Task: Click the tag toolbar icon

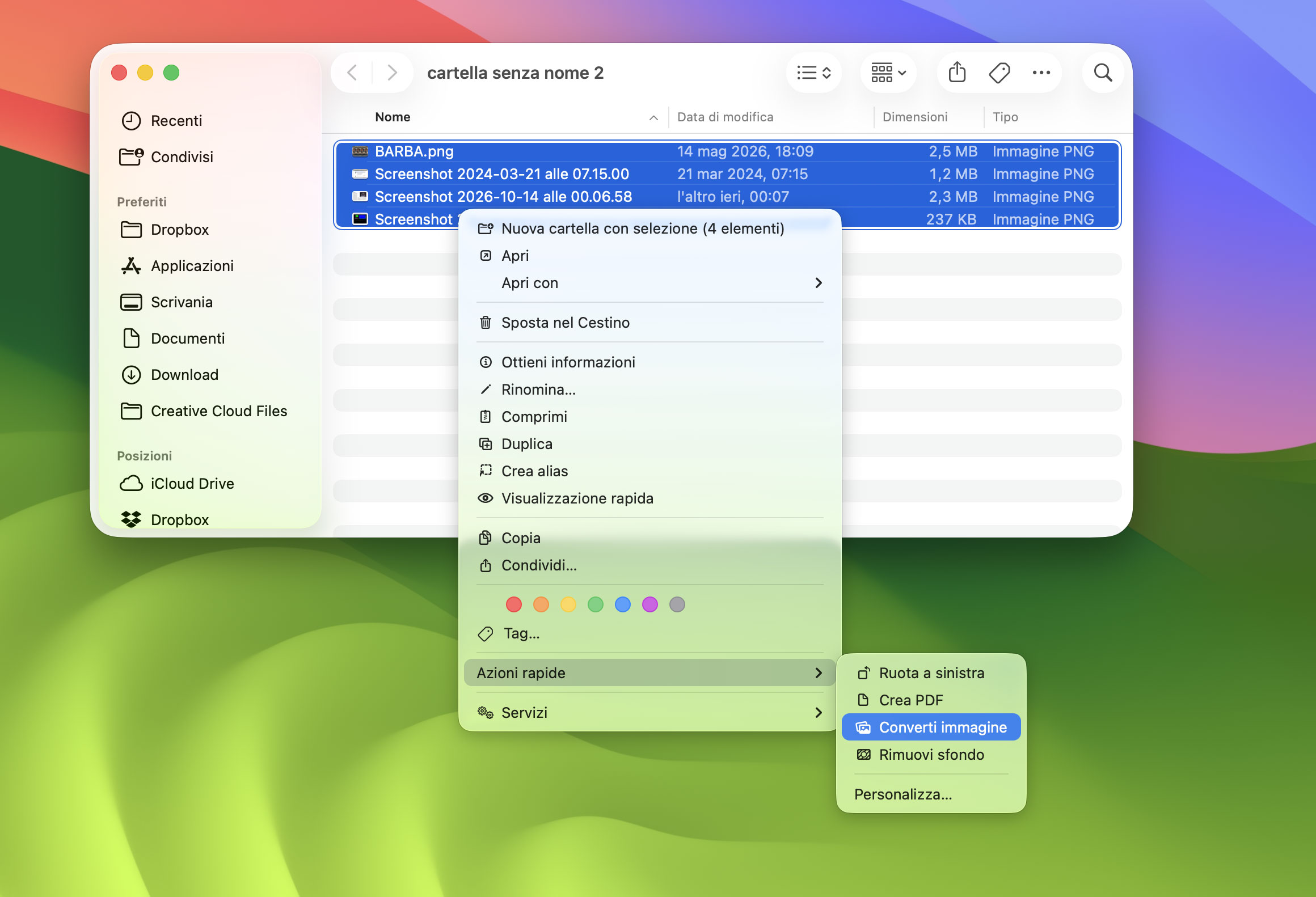Action: 999,73
